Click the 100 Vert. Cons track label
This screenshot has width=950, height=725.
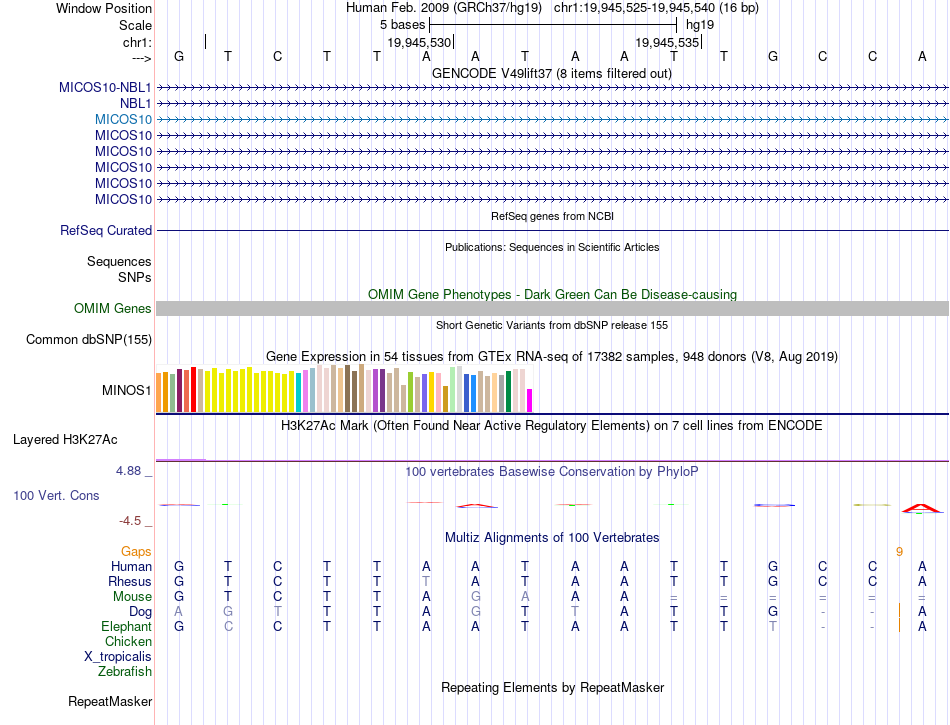click(x=56, y=495)
